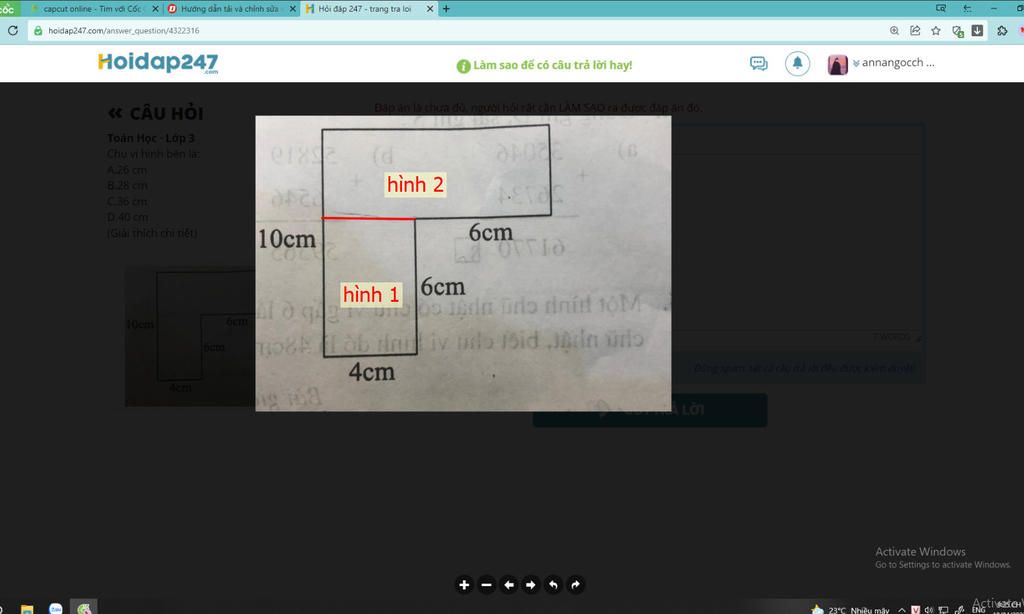This screenshot has width=1024, height=614.
Task: Open the downloads arrow icon
Action: pos(977,30)
